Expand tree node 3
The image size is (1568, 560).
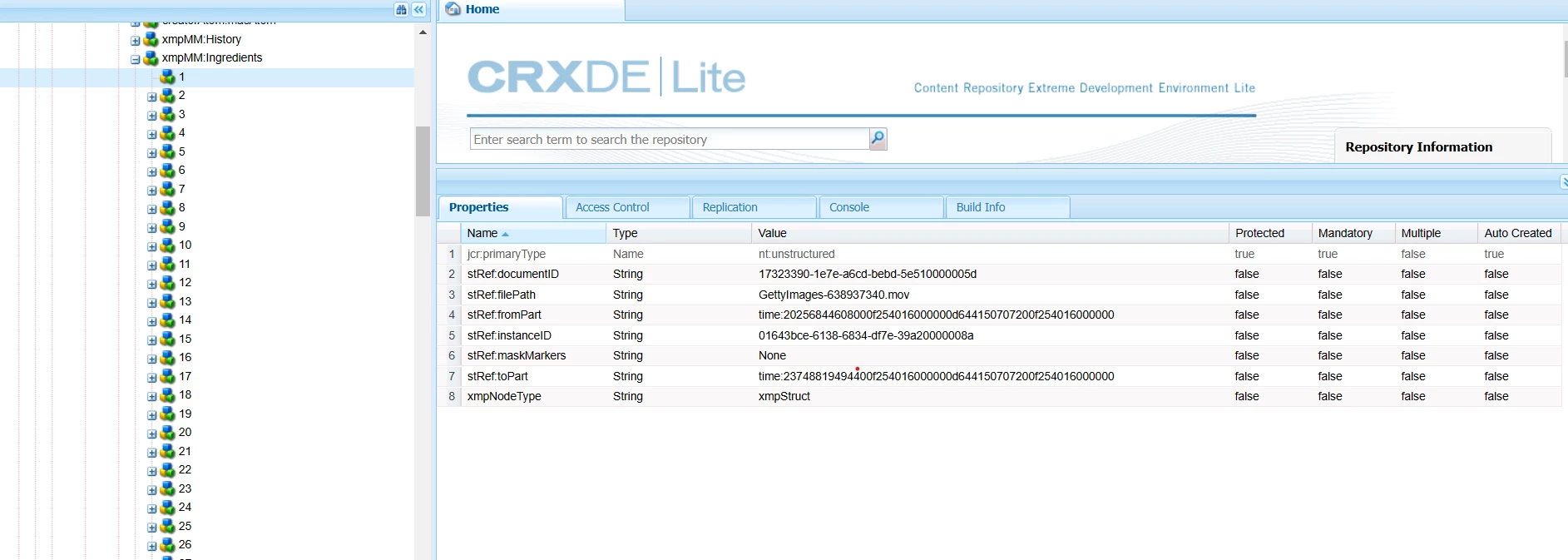pos(151,116)
